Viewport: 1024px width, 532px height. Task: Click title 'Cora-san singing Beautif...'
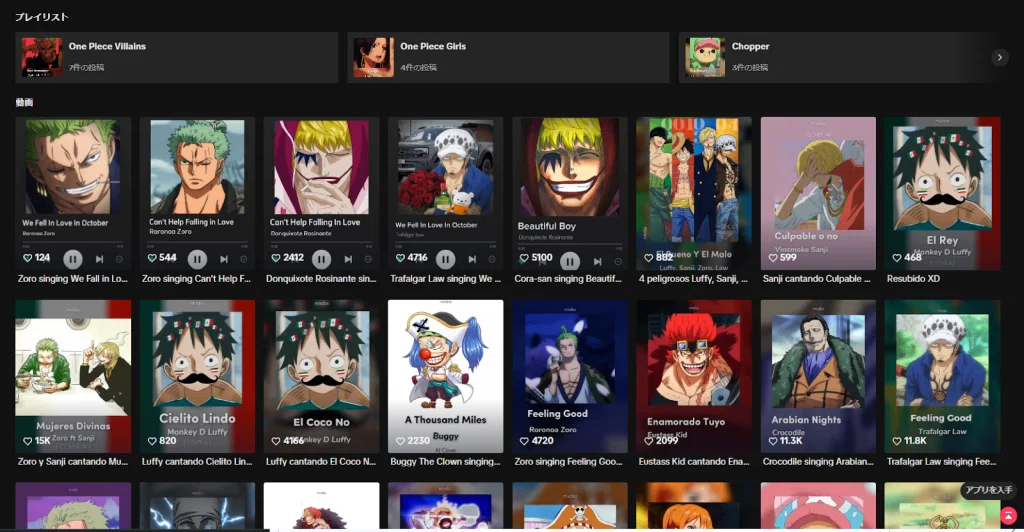(x=568, y=279)
